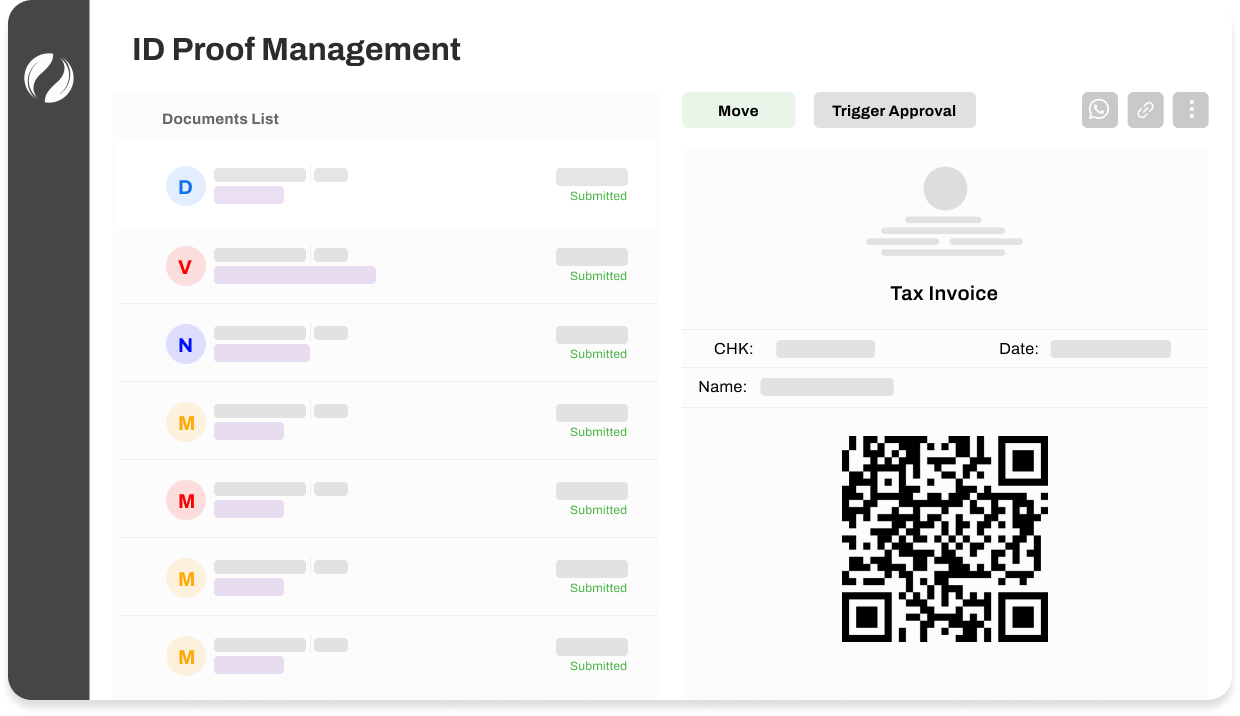Click the Date: label

(x=1019, y=349)
